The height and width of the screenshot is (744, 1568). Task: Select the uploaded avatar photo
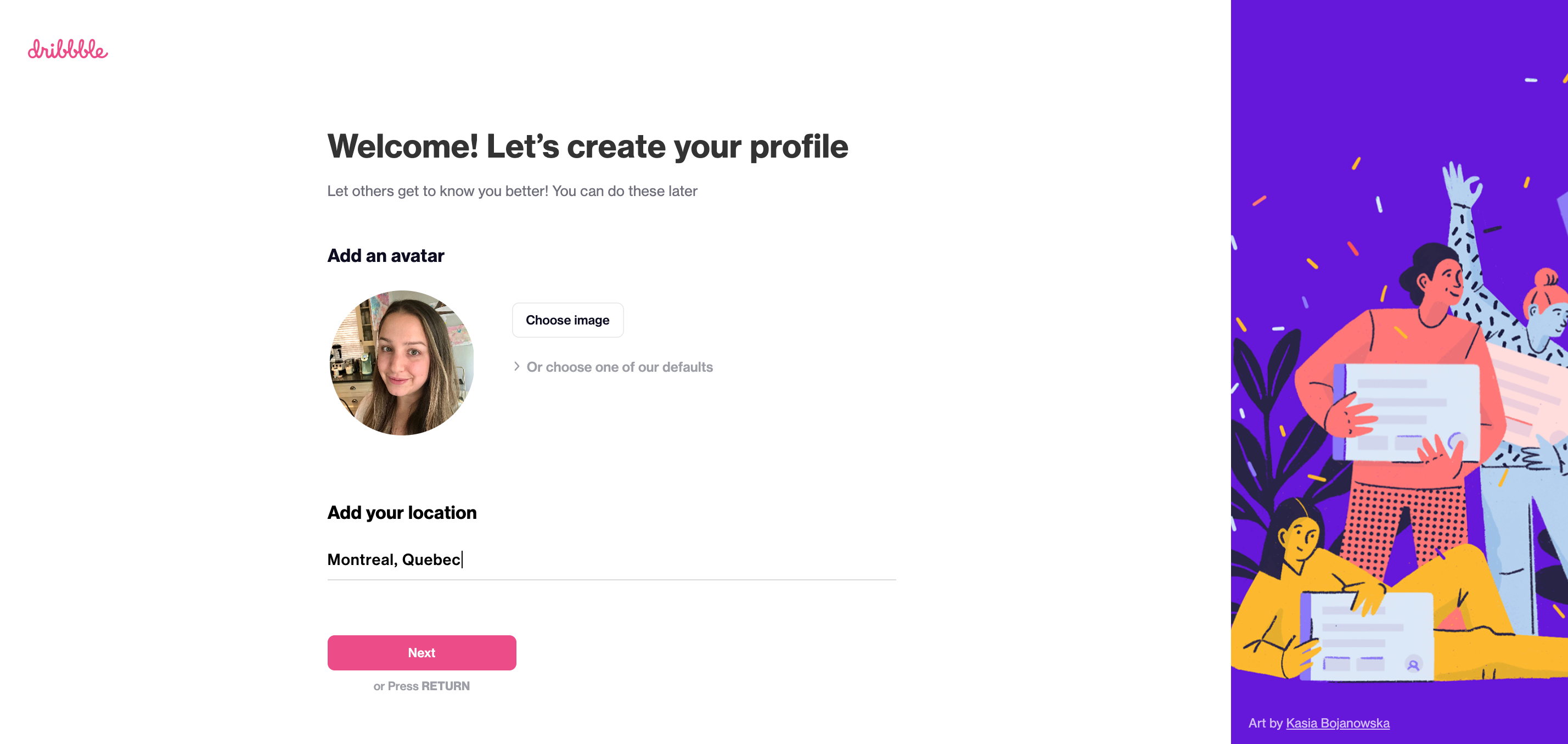click(402, 362)
